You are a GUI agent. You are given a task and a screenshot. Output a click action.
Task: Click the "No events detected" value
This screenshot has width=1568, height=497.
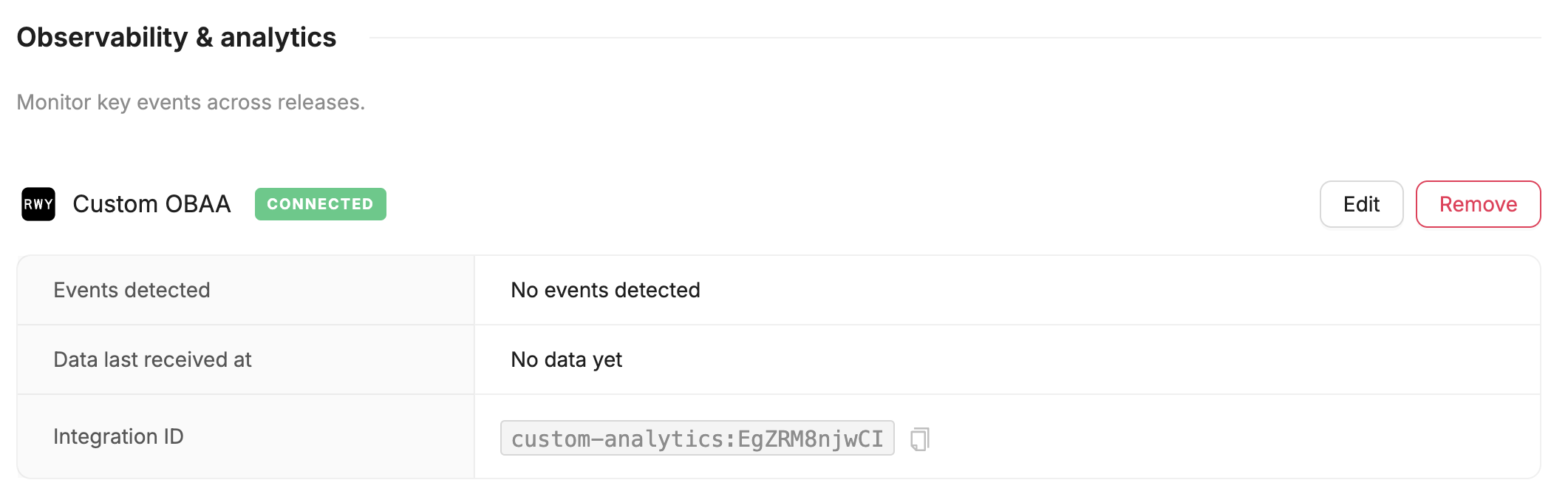pos(605,290)
